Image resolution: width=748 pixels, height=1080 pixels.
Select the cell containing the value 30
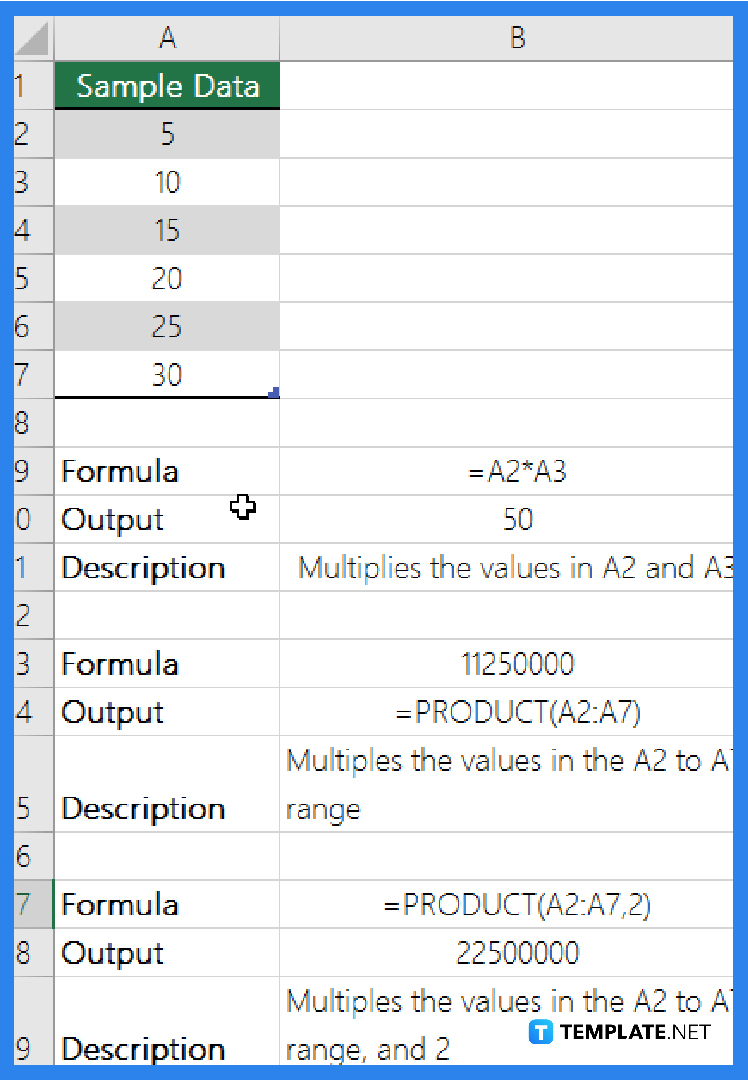(x=167, y=374)
